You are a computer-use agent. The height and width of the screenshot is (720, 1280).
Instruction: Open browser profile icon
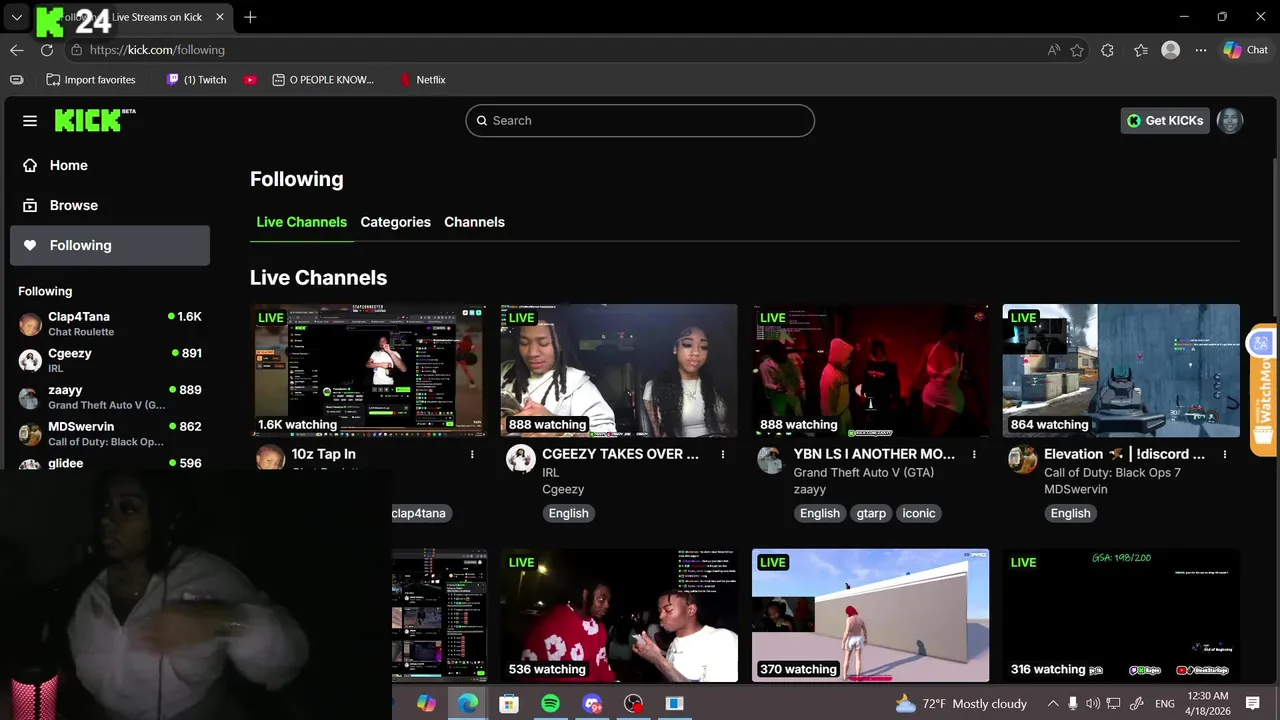click(x=1170, y=50)
